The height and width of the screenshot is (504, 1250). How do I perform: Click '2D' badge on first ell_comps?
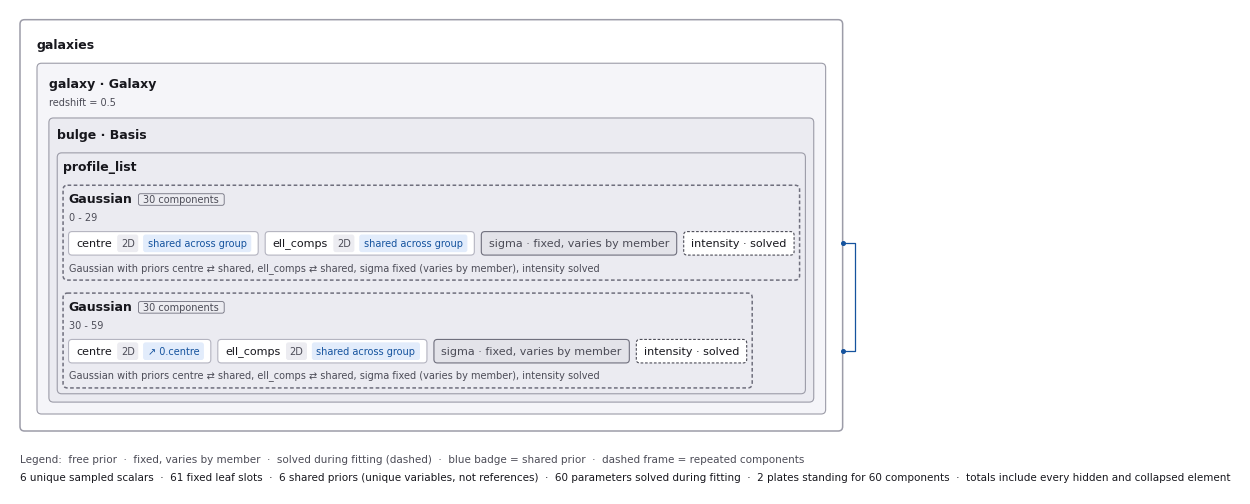pyautogui.click(x=344, y=244)
